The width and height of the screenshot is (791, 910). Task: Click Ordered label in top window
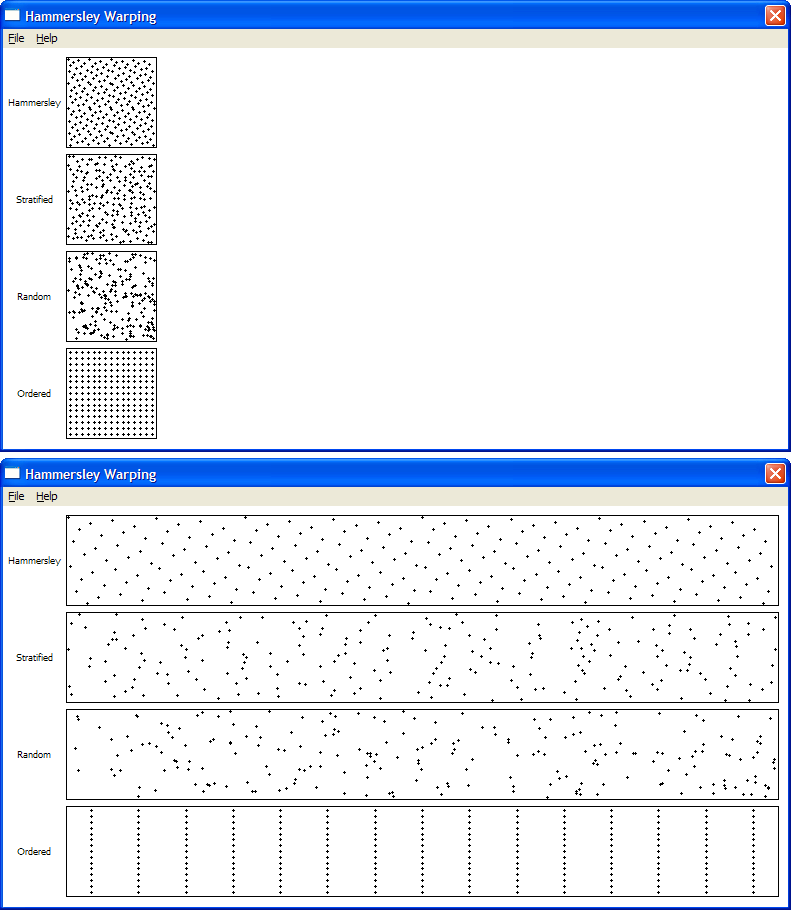(x=34, y=393)
